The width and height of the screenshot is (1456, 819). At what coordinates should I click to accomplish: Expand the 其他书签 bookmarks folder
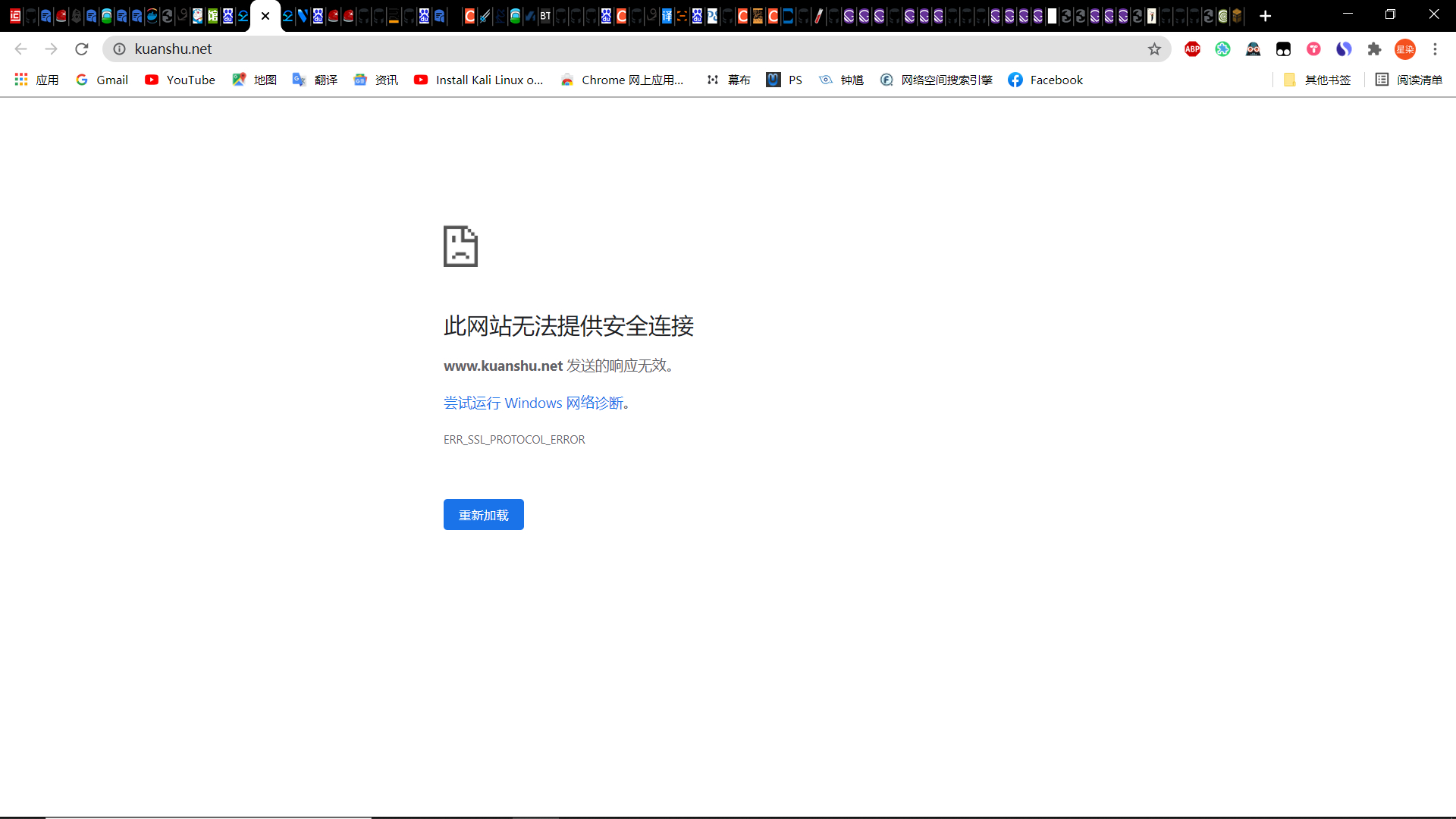click(1317, 80)
